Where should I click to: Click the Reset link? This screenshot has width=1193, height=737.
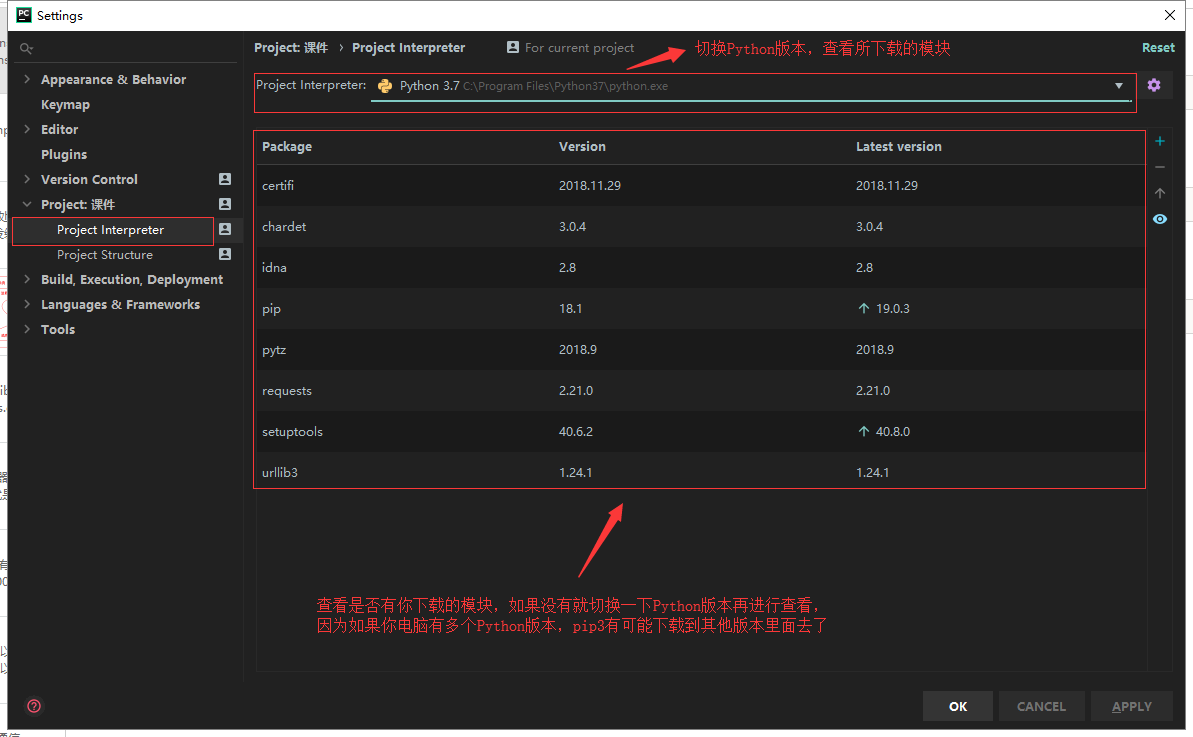coord(1158,47)
